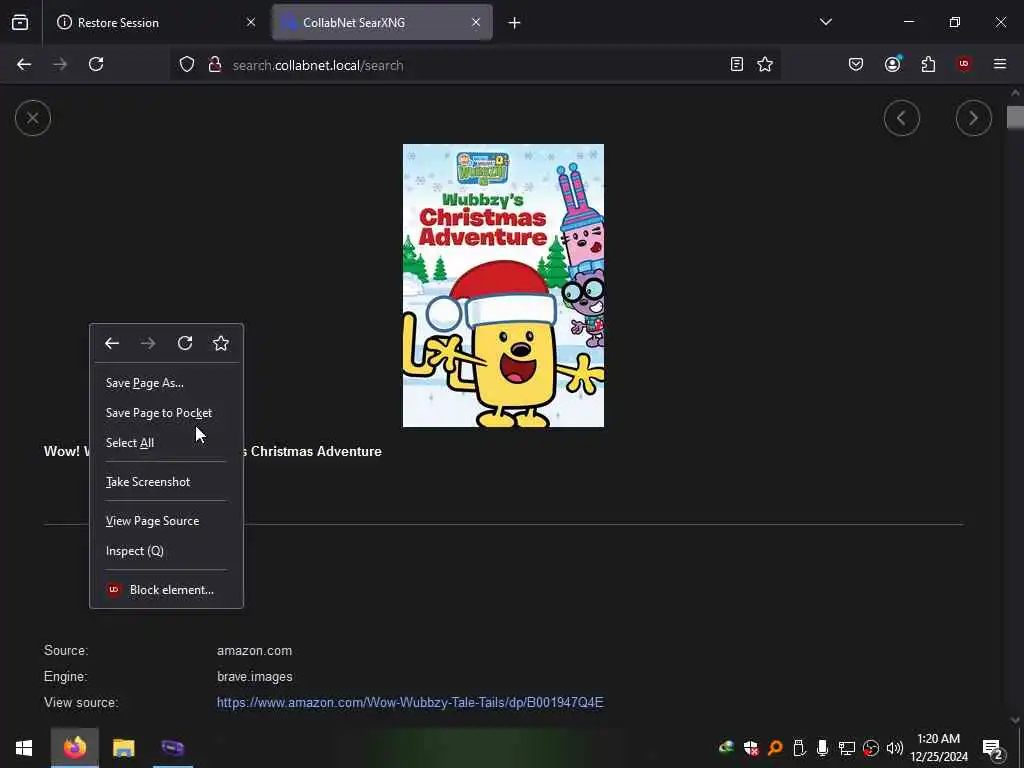Close the CollabNet SearXNG tab

tap(476, 22)
